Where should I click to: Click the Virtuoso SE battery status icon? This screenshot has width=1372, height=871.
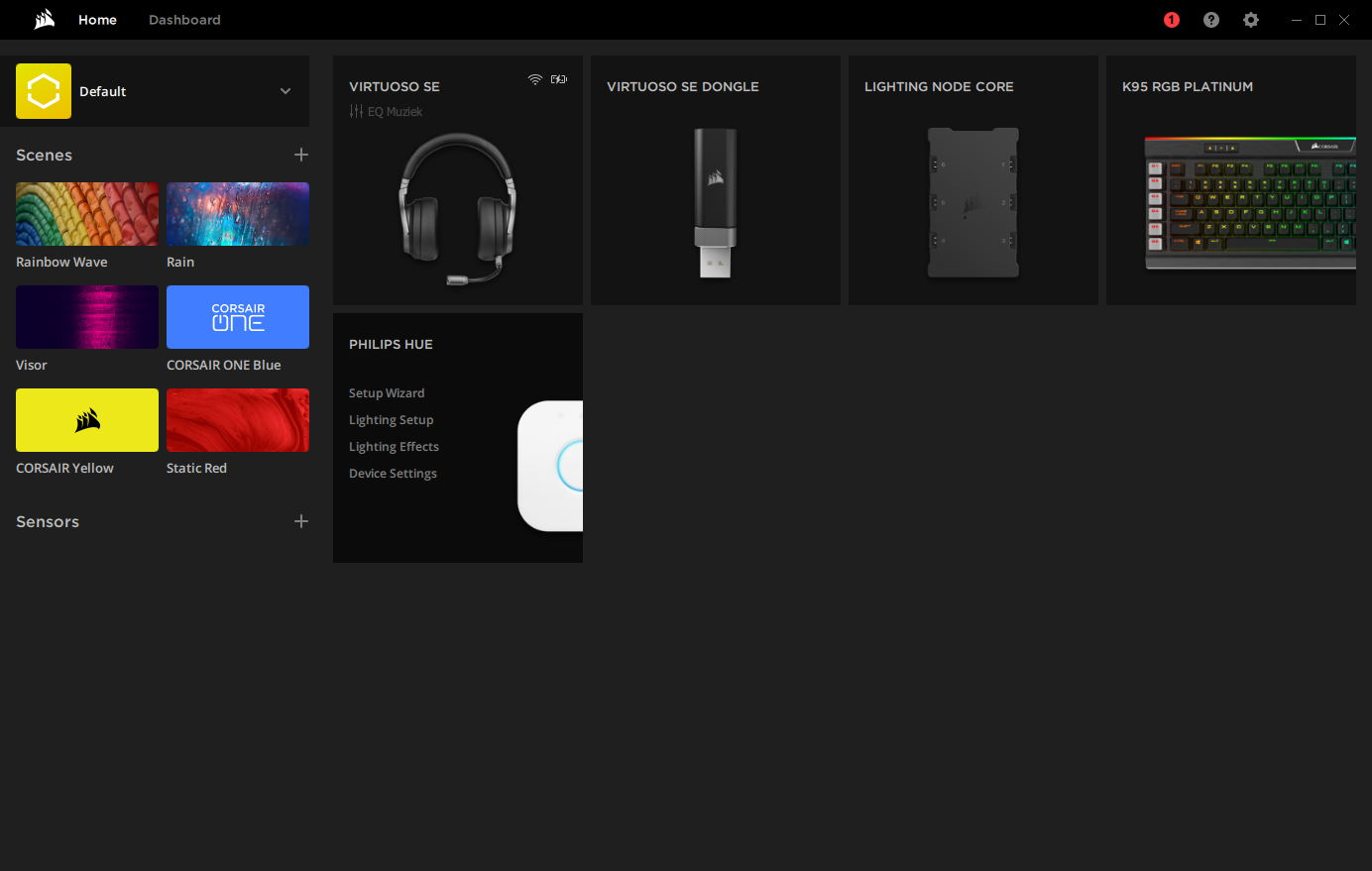559,79
